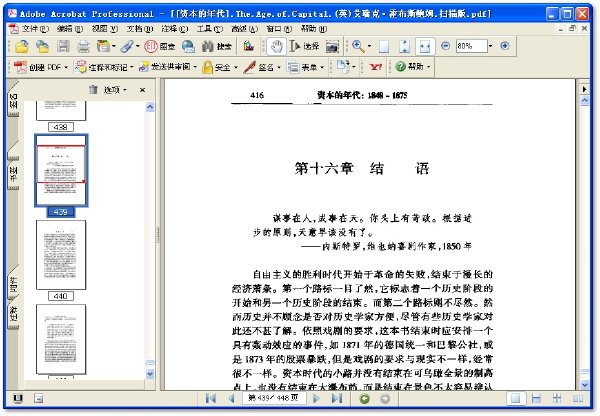Click the page number field 第 439/448 页
This screenshot has height=416, width=600.
[x=273, y=398]
